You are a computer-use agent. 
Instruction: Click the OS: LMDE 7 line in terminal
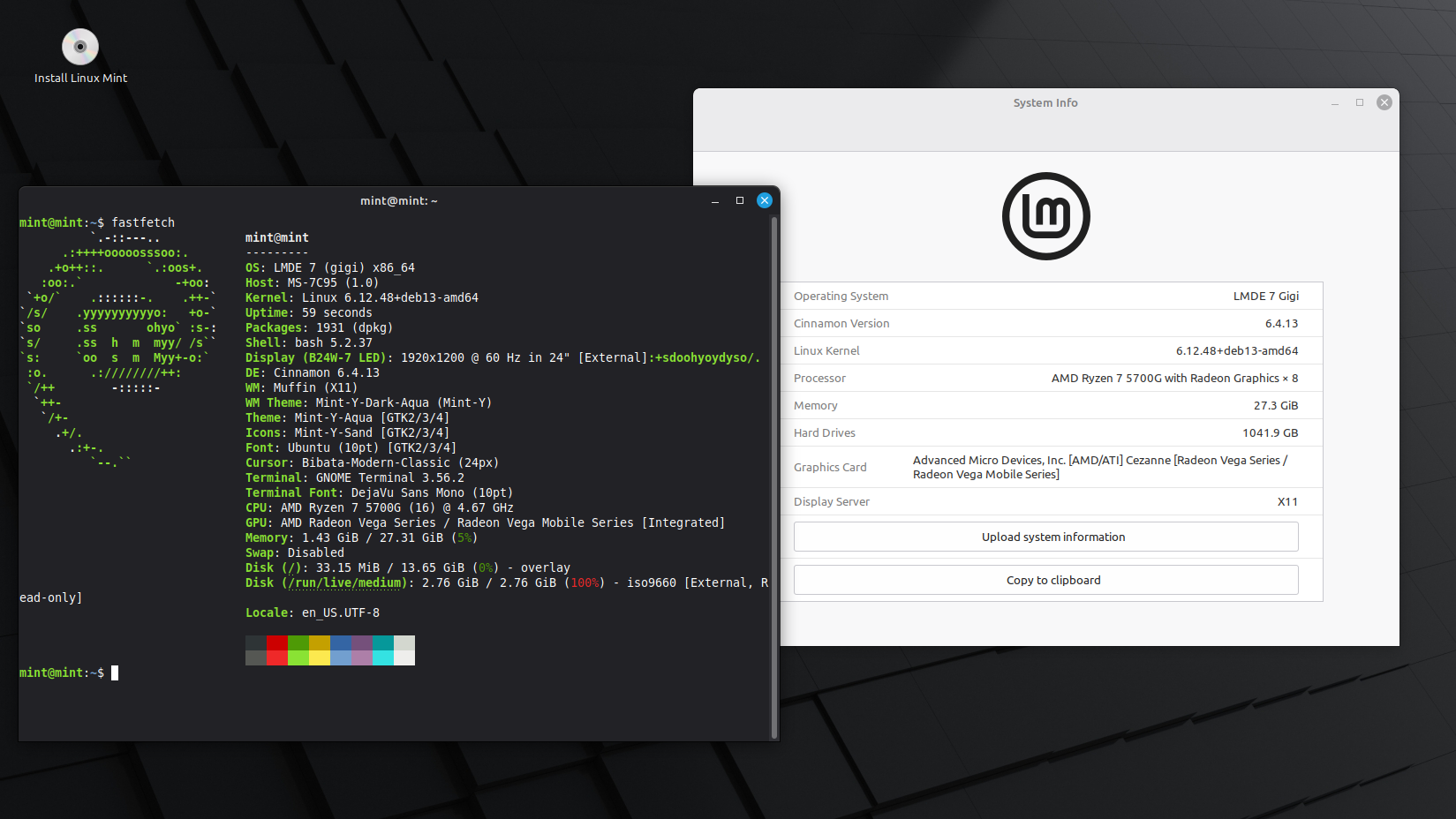(330, 267)
